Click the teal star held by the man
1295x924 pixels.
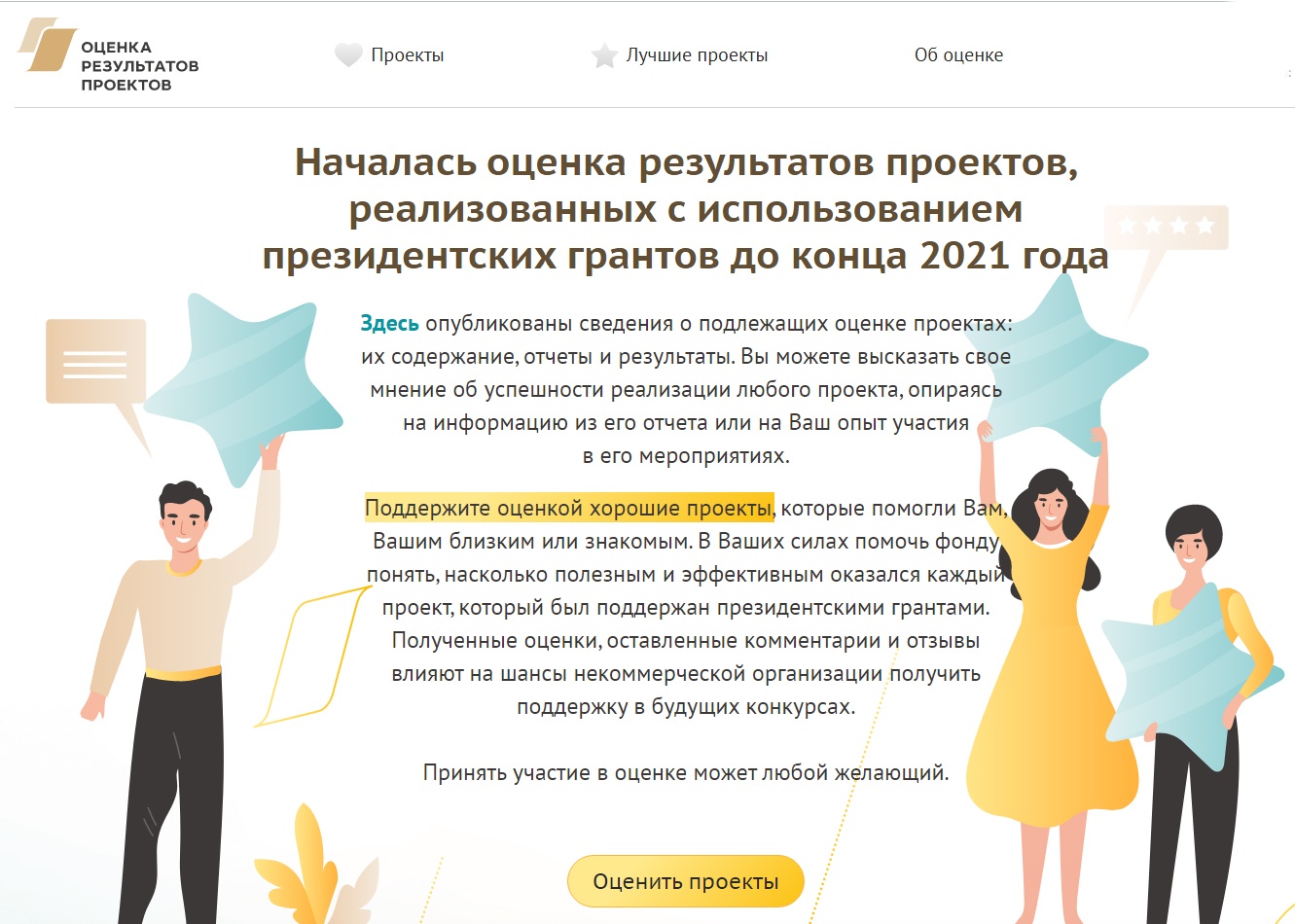tap(245, 382)
